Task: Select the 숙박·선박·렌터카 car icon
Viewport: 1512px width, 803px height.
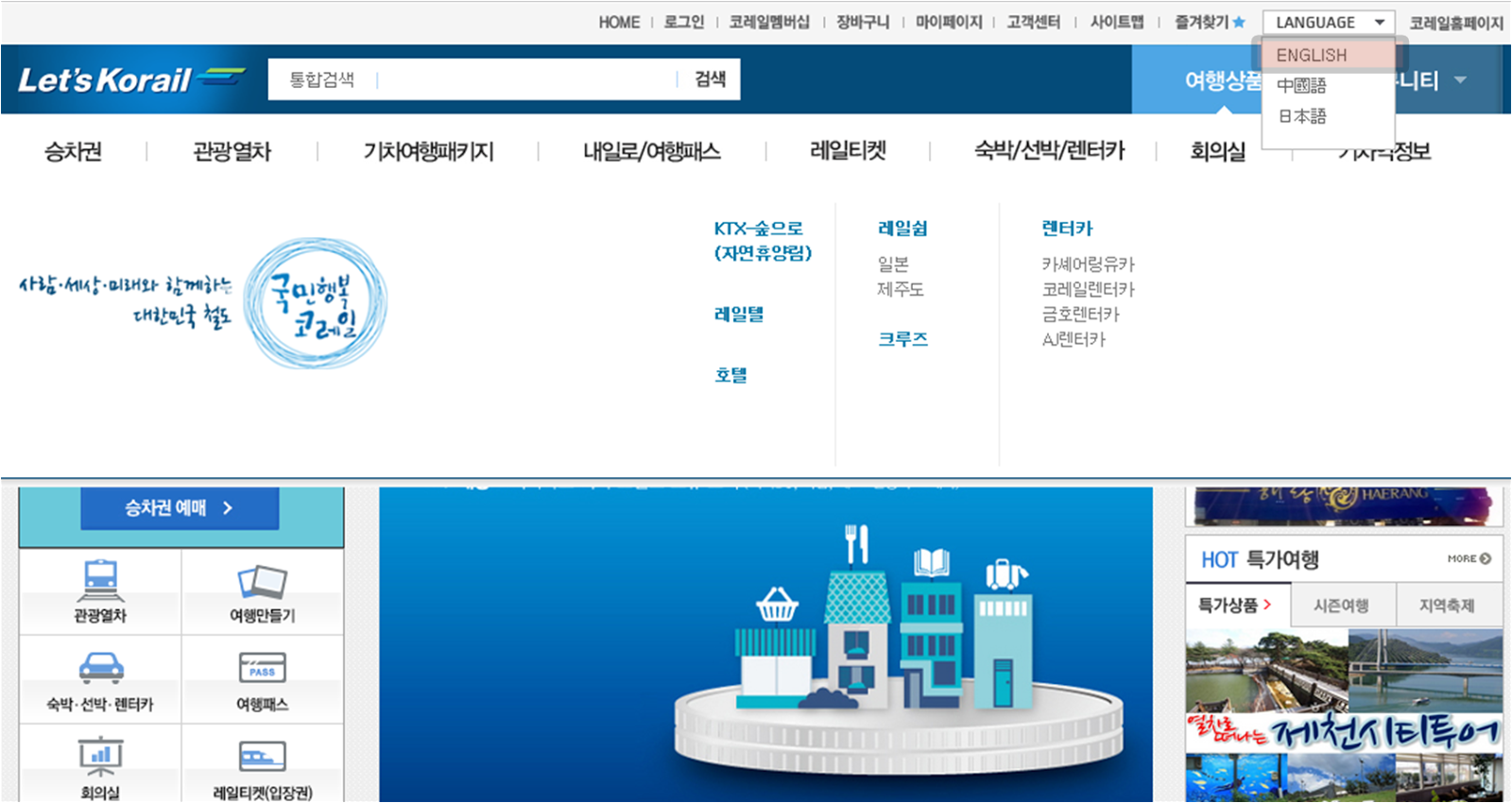Action: click(101, 668)
